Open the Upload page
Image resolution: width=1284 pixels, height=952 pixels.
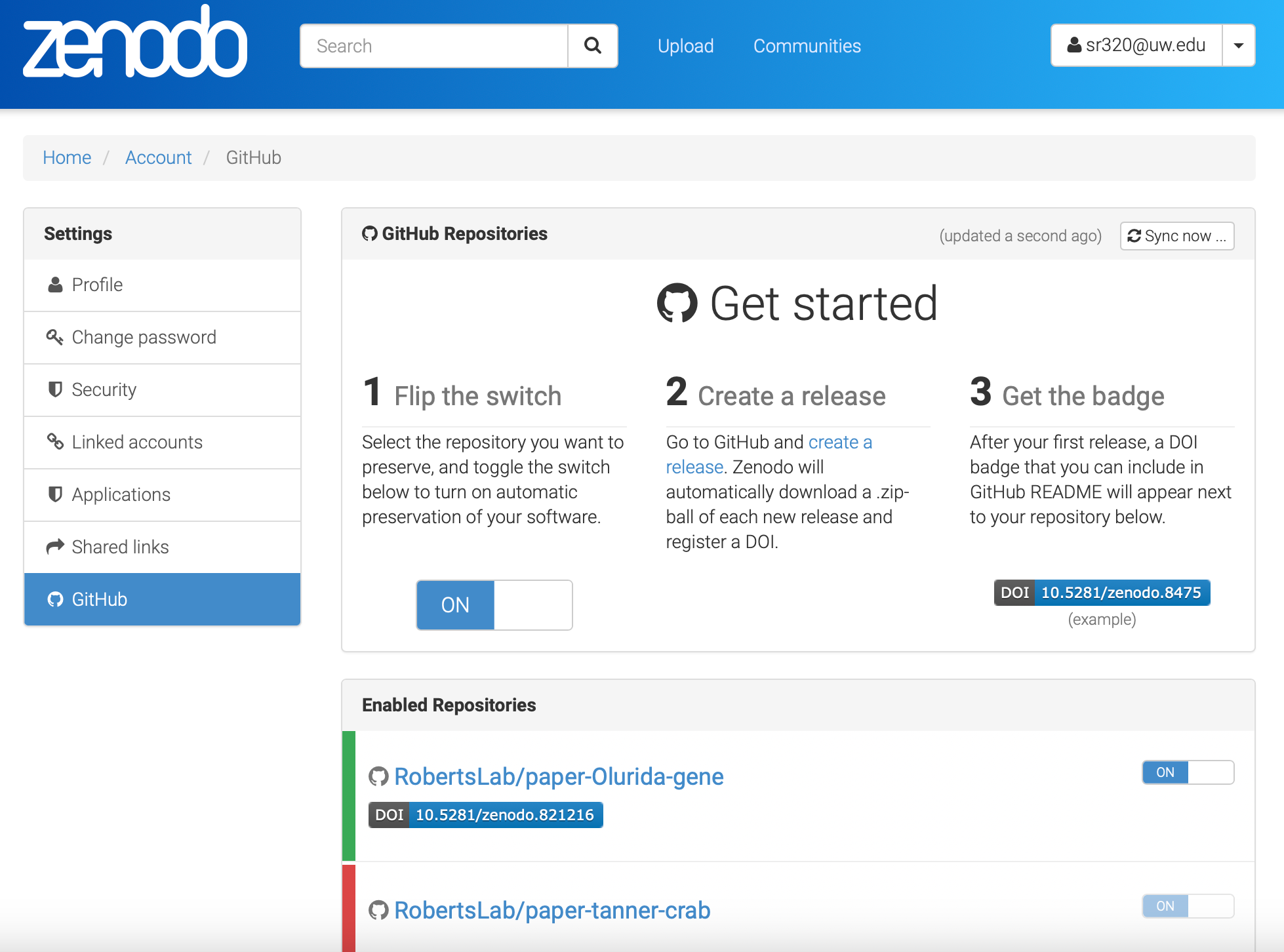[685, 46]
